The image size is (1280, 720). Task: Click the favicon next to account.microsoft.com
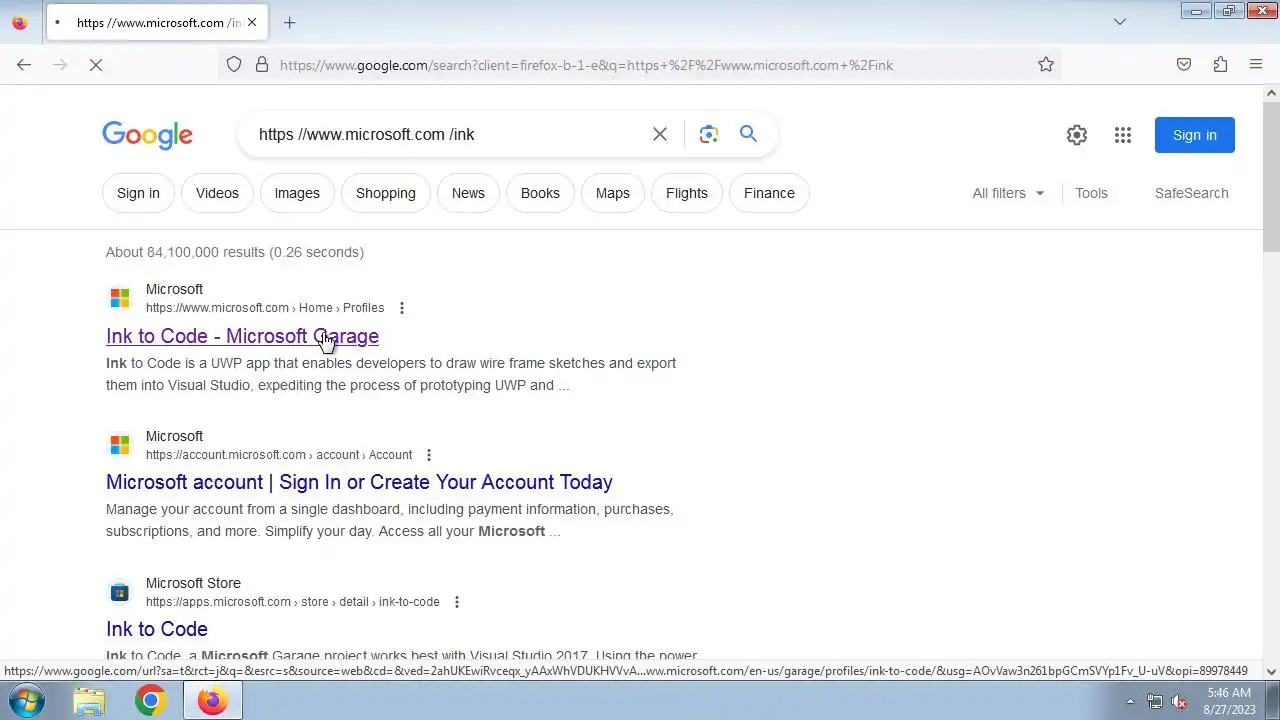[x=120, y=445]
